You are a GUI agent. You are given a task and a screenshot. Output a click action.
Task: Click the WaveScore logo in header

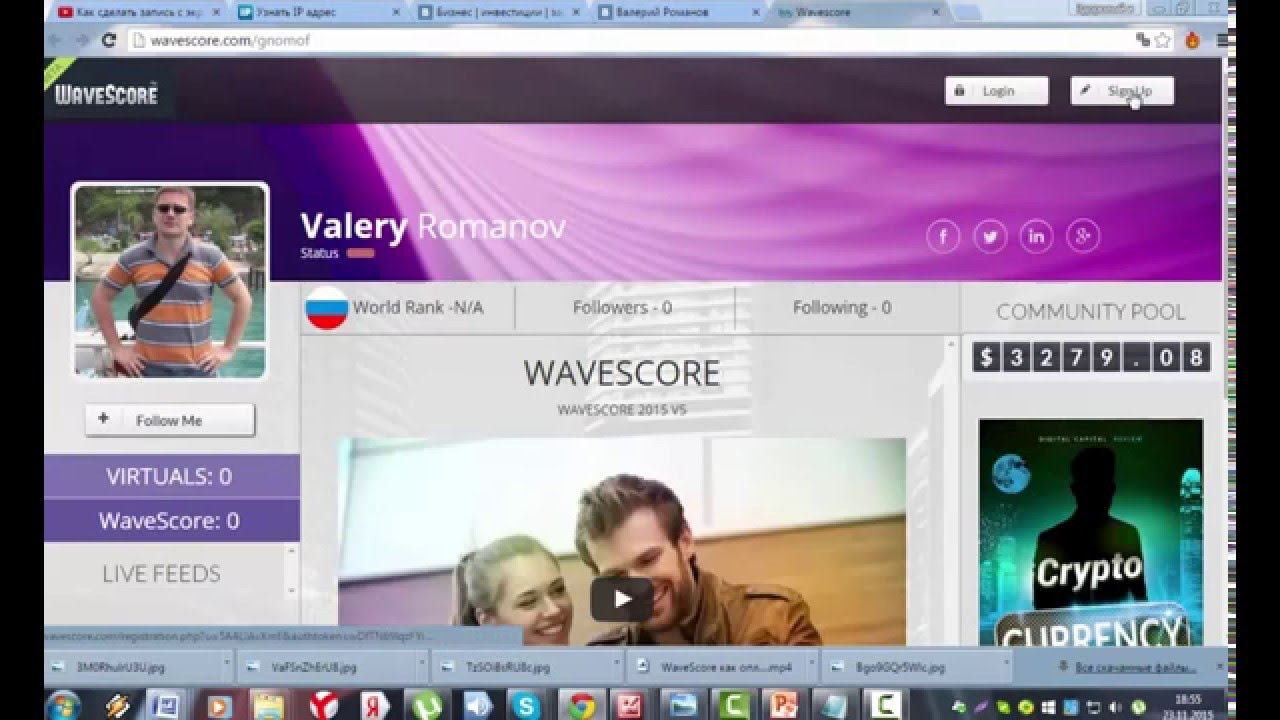click(106, 95)
